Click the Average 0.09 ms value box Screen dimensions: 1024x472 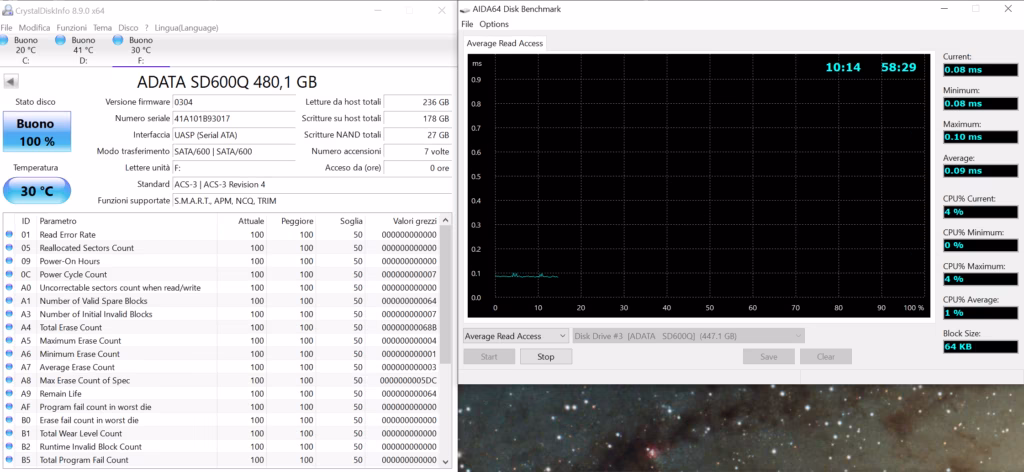coord(980,171)
